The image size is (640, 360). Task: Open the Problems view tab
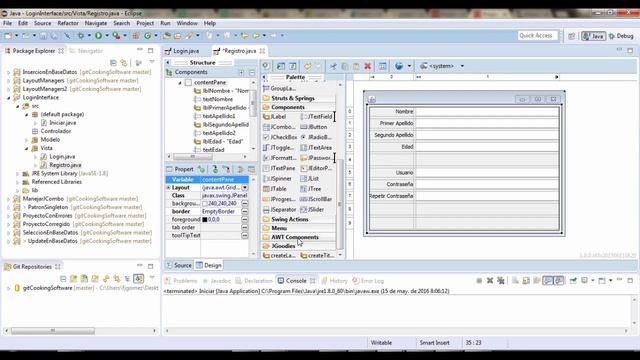click(181, 281)
